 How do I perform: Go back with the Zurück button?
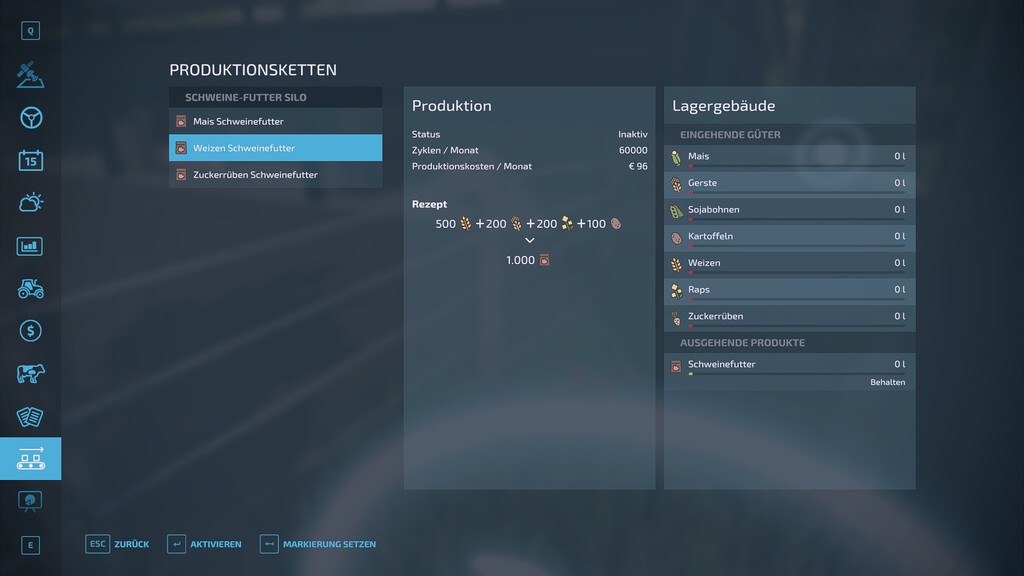tap(118, 544)
